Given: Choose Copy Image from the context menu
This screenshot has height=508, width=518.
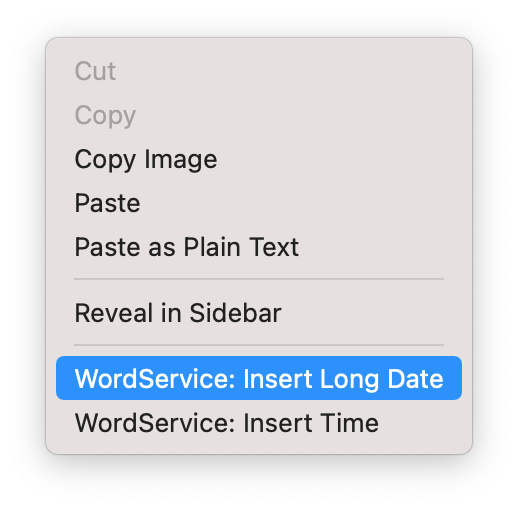Looking at the screenshot, I should coord(259,159).
